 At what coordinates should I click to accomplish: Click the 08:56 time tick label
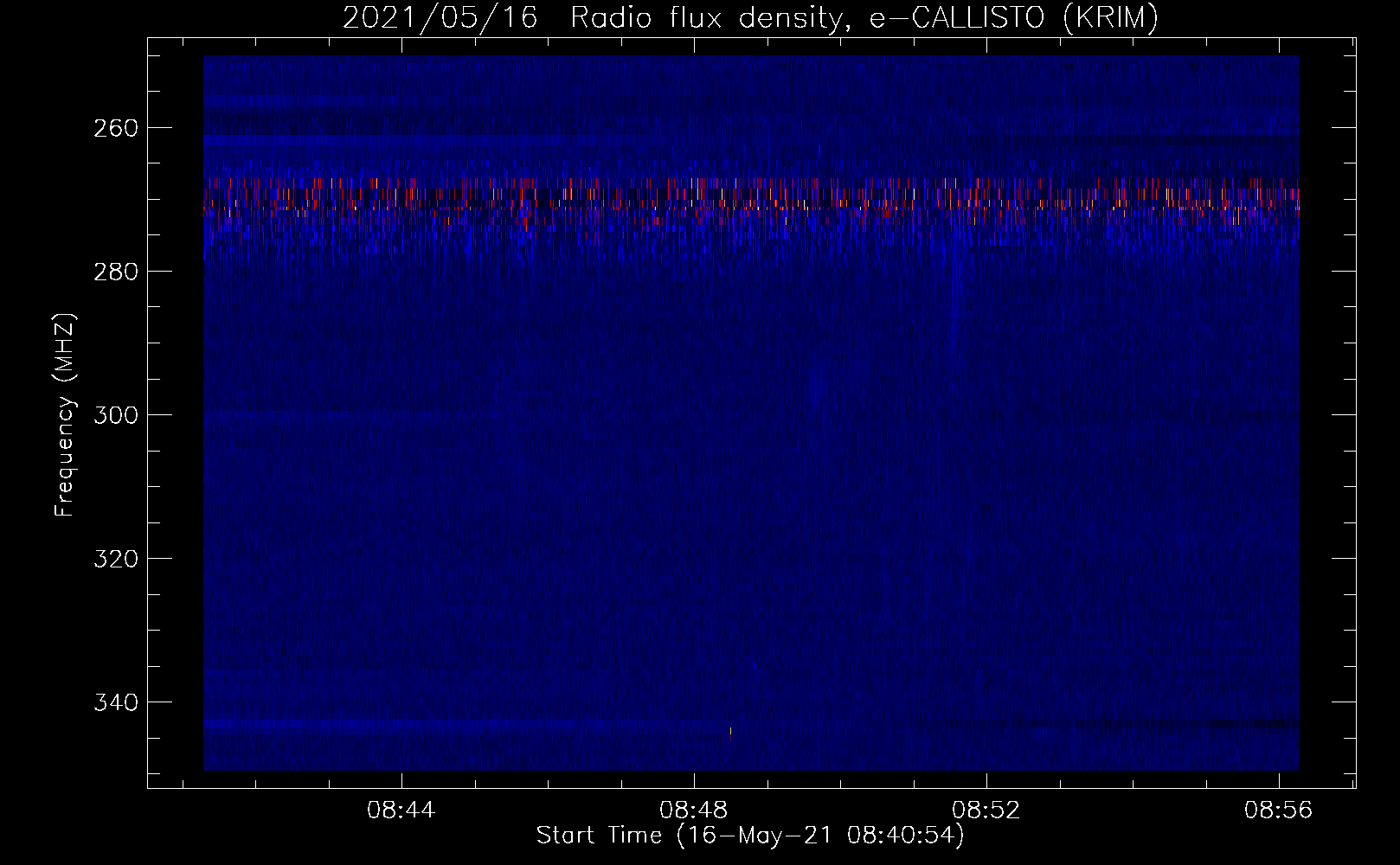[x=1278, y=811]
